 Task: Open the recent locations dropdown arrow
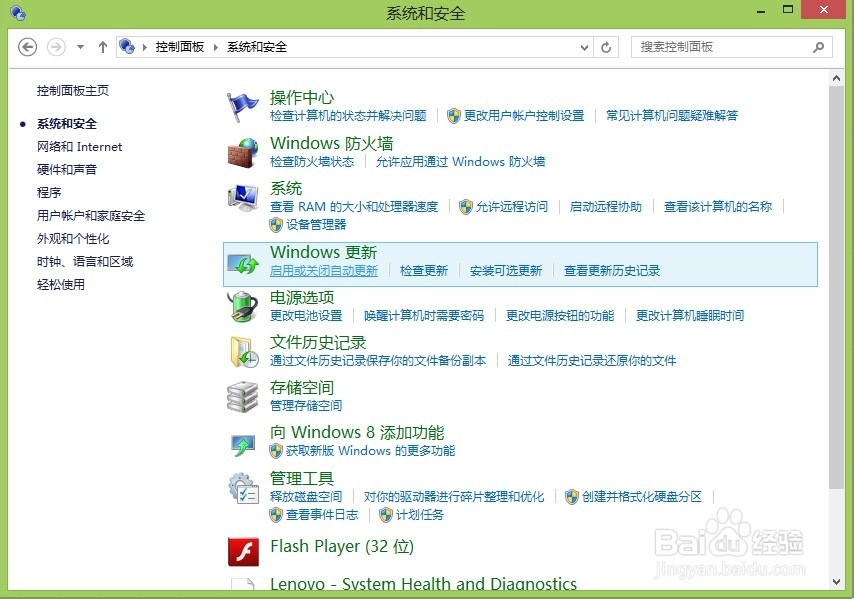tap(80, 47)
